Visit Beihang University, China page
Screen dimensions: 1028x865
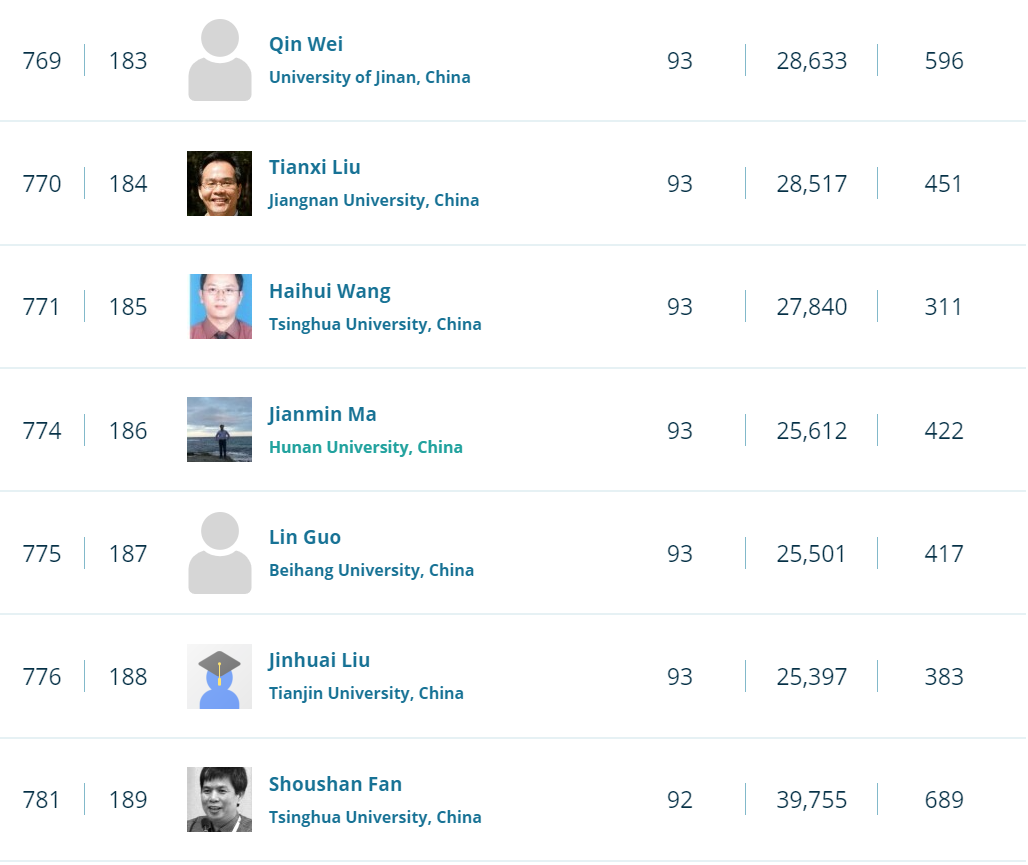[371, 570]
